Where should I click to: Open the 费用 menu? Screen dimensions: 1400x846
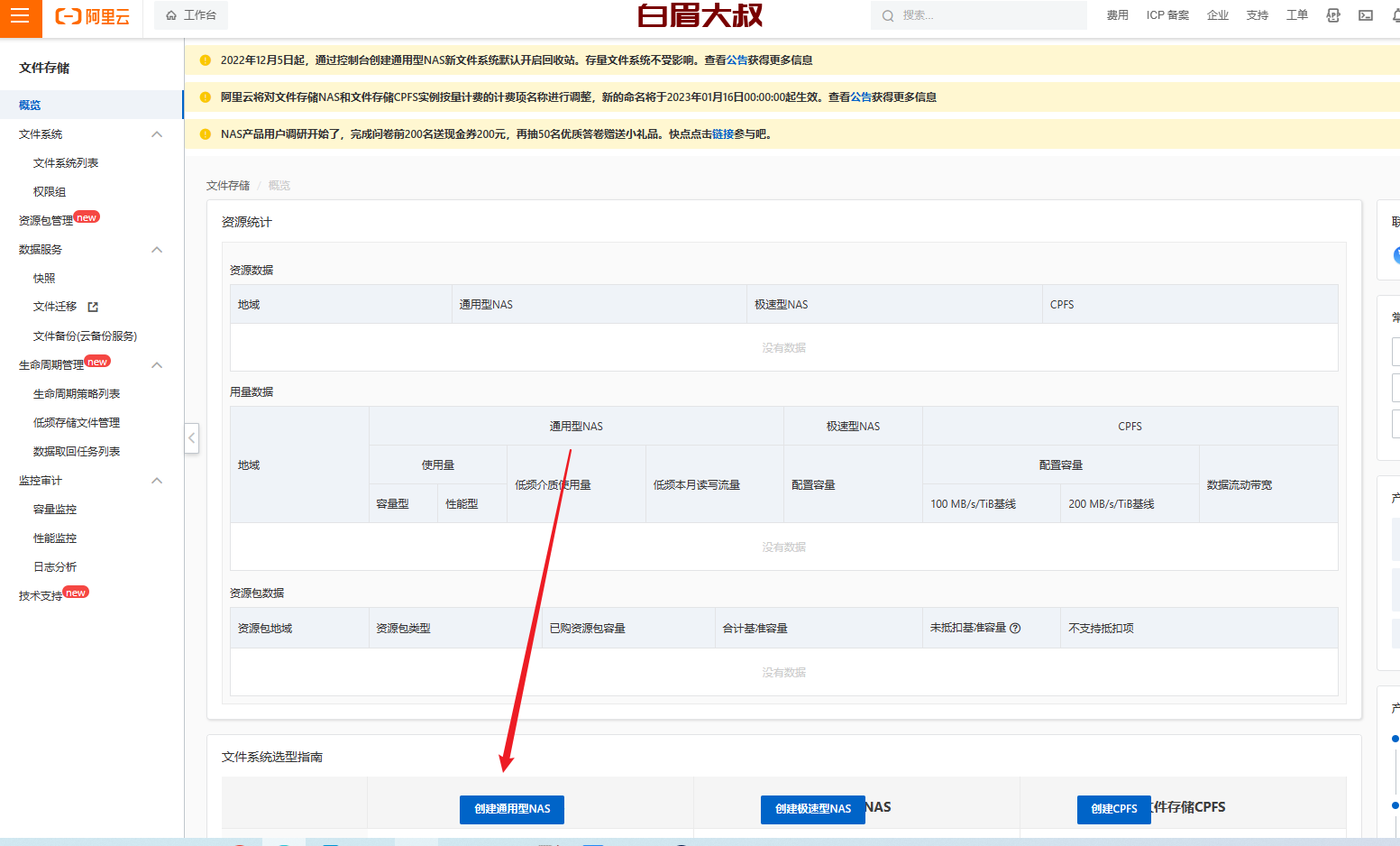click(x=1118, y=15)
